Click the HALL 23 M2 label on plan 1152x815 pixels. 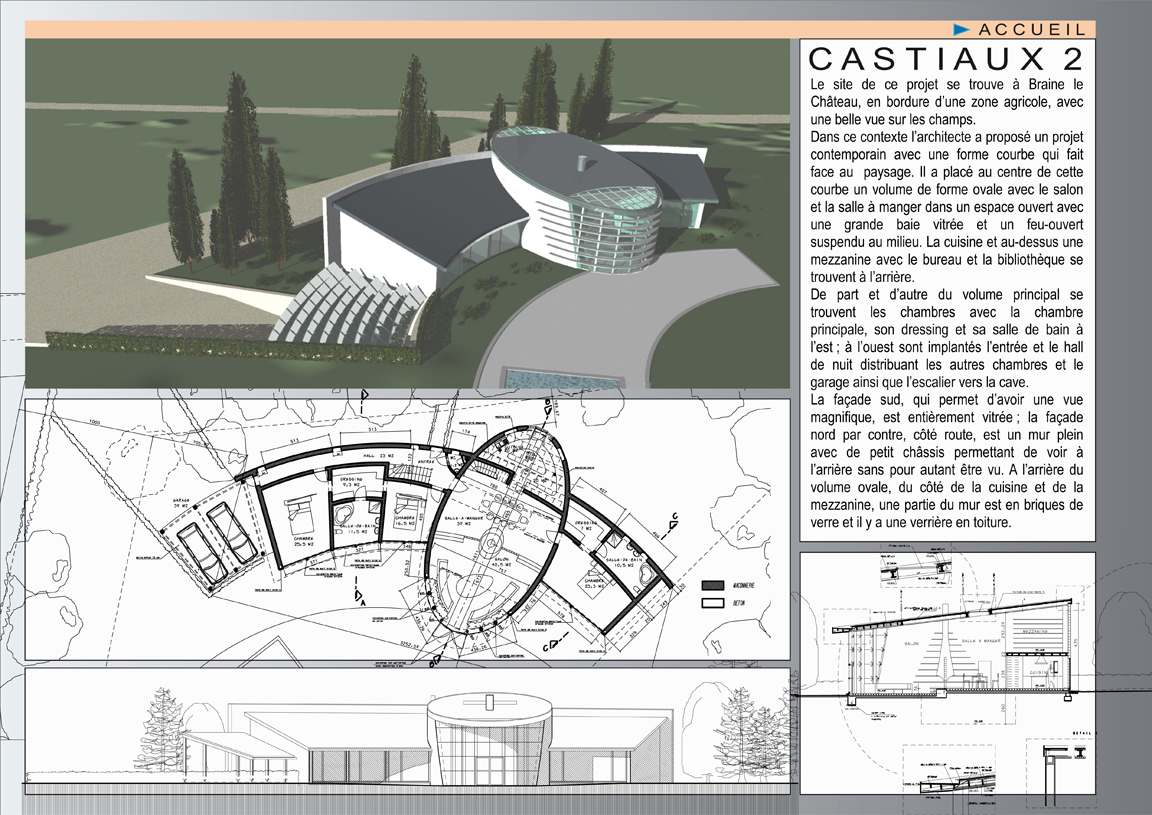(378, 456)
